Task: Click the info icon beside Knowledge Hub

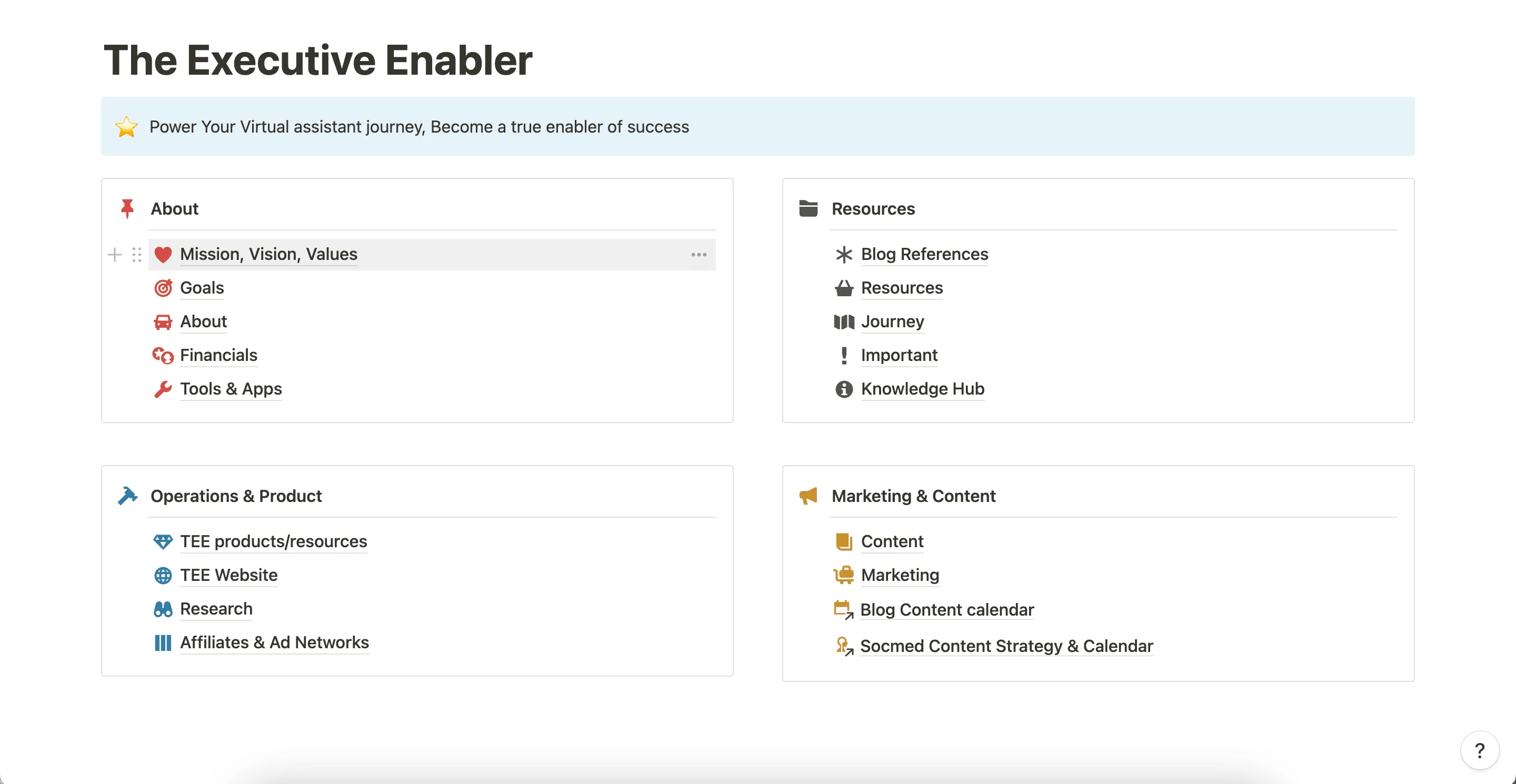Action: click(x=844, y=389)
